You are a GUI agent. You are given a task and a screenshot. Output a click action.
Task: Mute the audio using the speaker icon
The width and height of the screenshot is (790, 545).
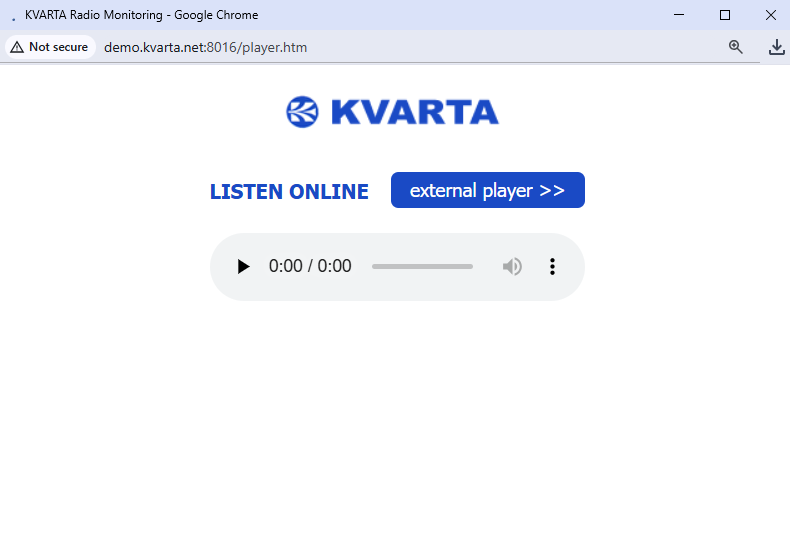click(512, 266)
